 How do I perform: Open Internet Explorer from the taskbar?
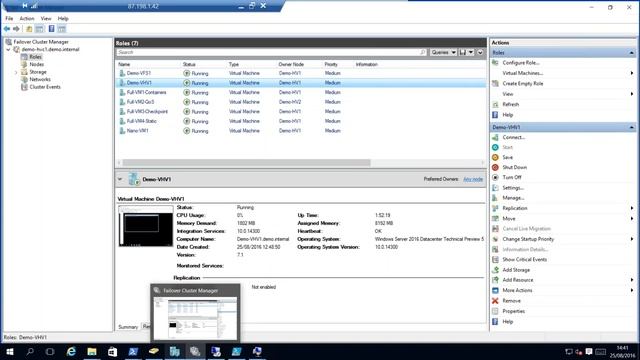[x=71, y=351]
